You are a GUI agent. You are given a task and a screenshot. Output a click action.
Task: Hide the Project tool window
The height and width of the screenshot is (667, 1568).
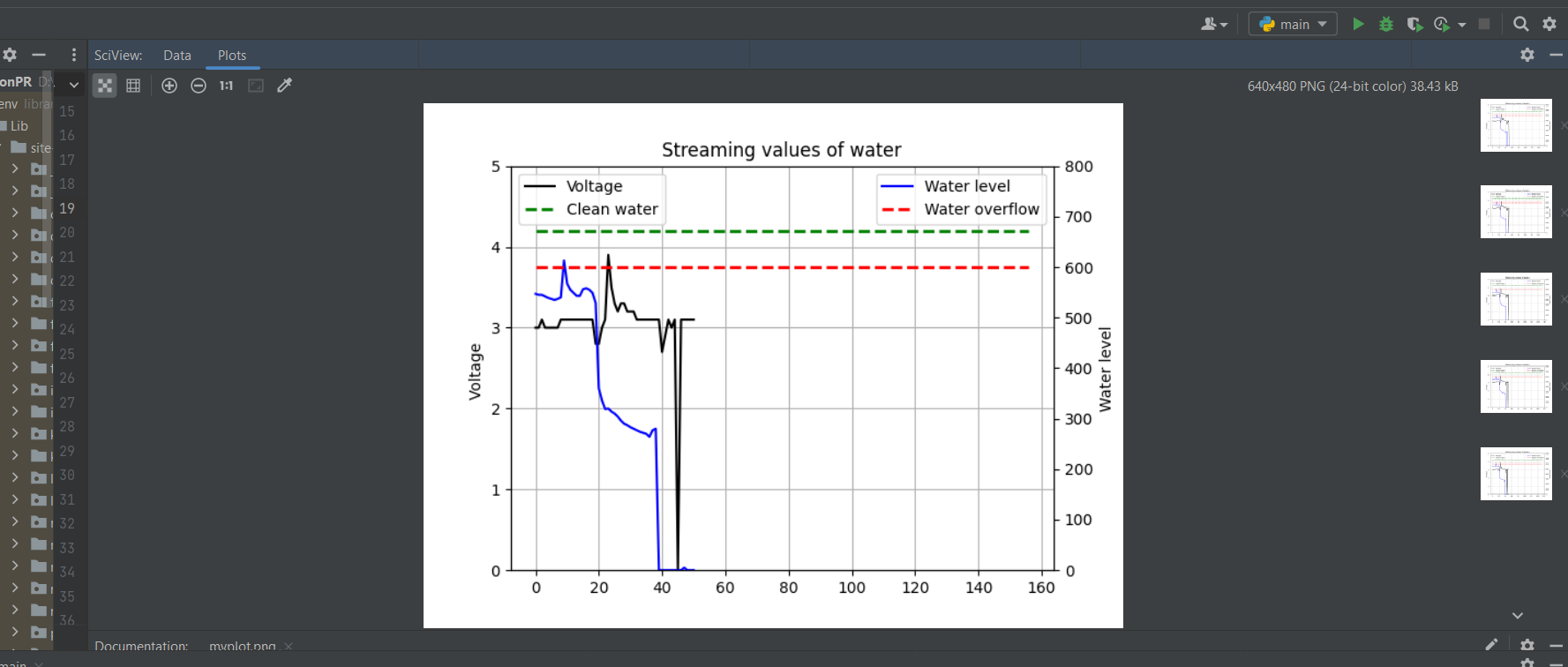39,55
